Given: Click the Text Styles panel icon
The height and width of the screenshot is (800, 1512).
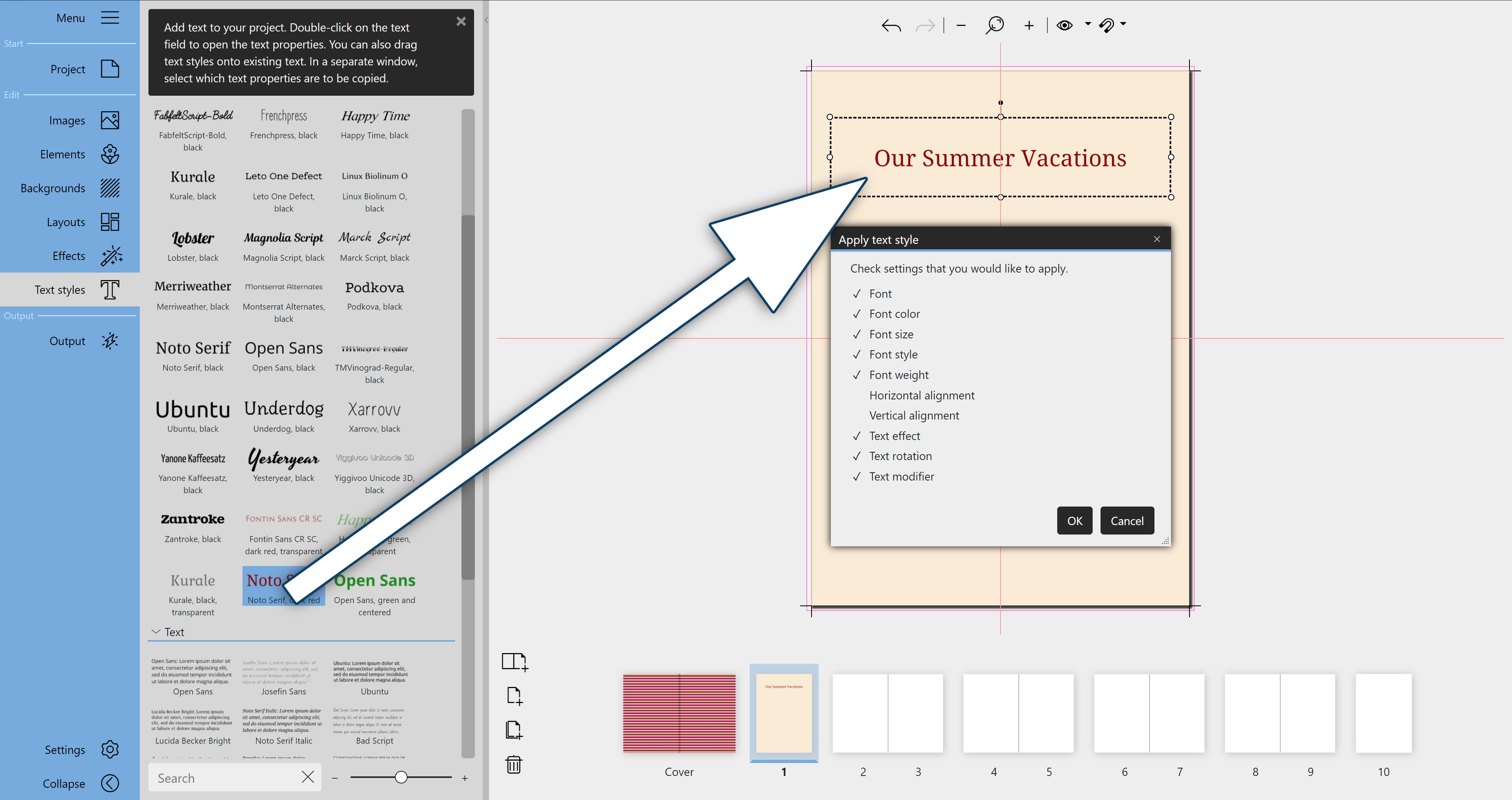Looking at the screenshot, I should 110,290.
